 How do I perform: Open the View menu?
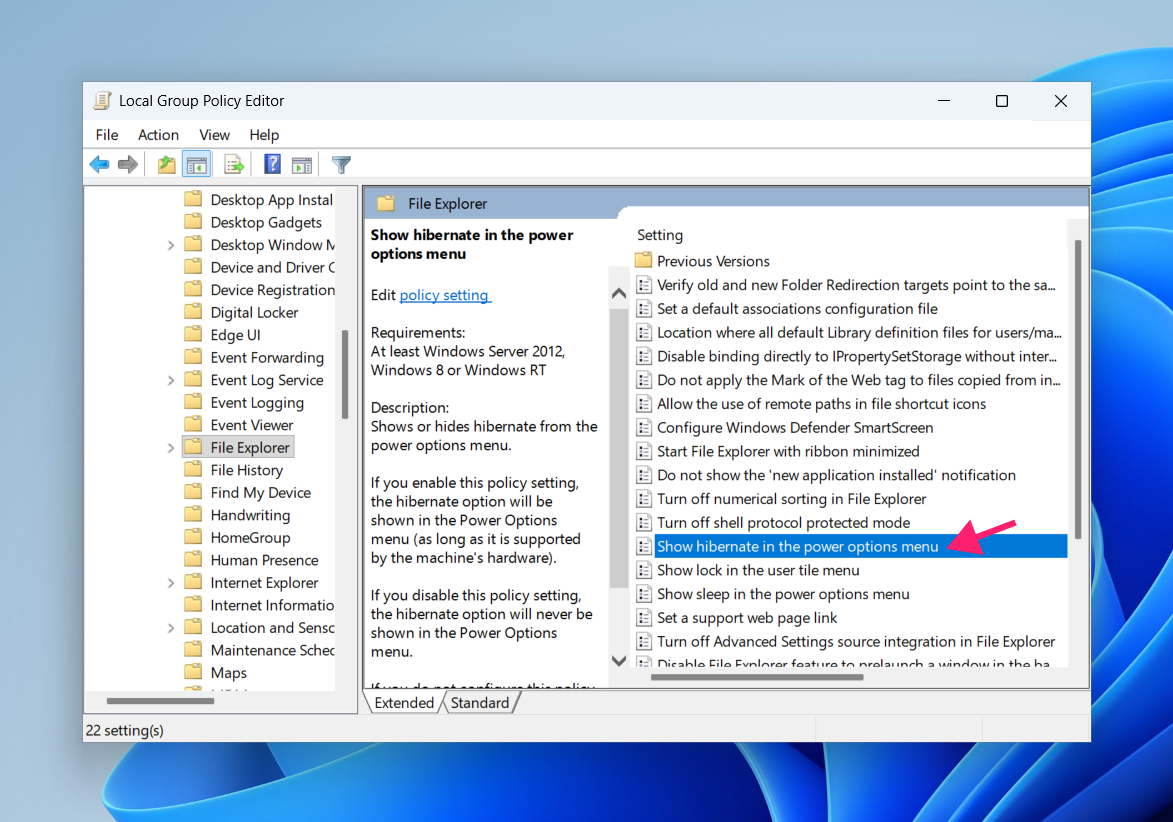(215, 135)
